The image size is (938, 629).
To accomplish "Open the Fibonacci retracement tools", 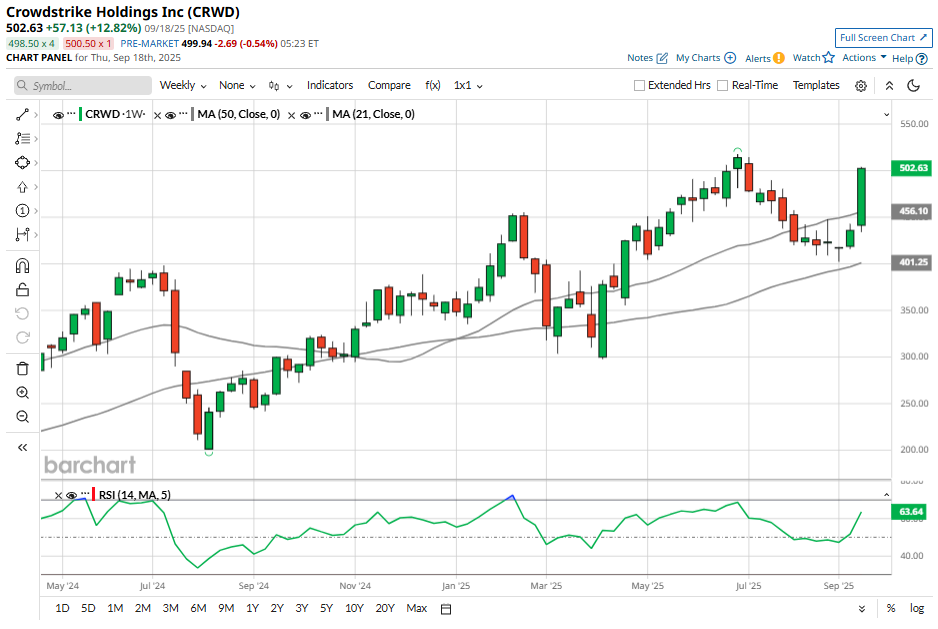I will click(22, 138).
